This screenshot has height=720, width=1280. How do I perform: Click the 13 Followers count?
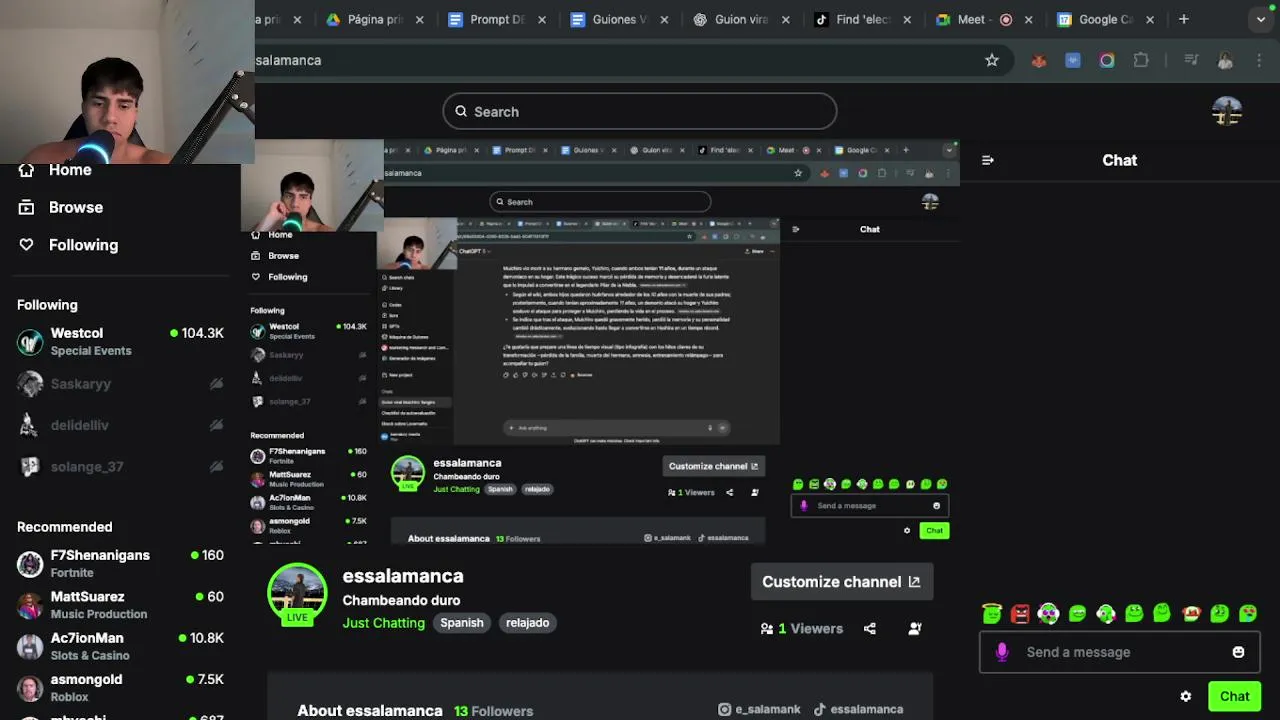[x=493, y=711]
